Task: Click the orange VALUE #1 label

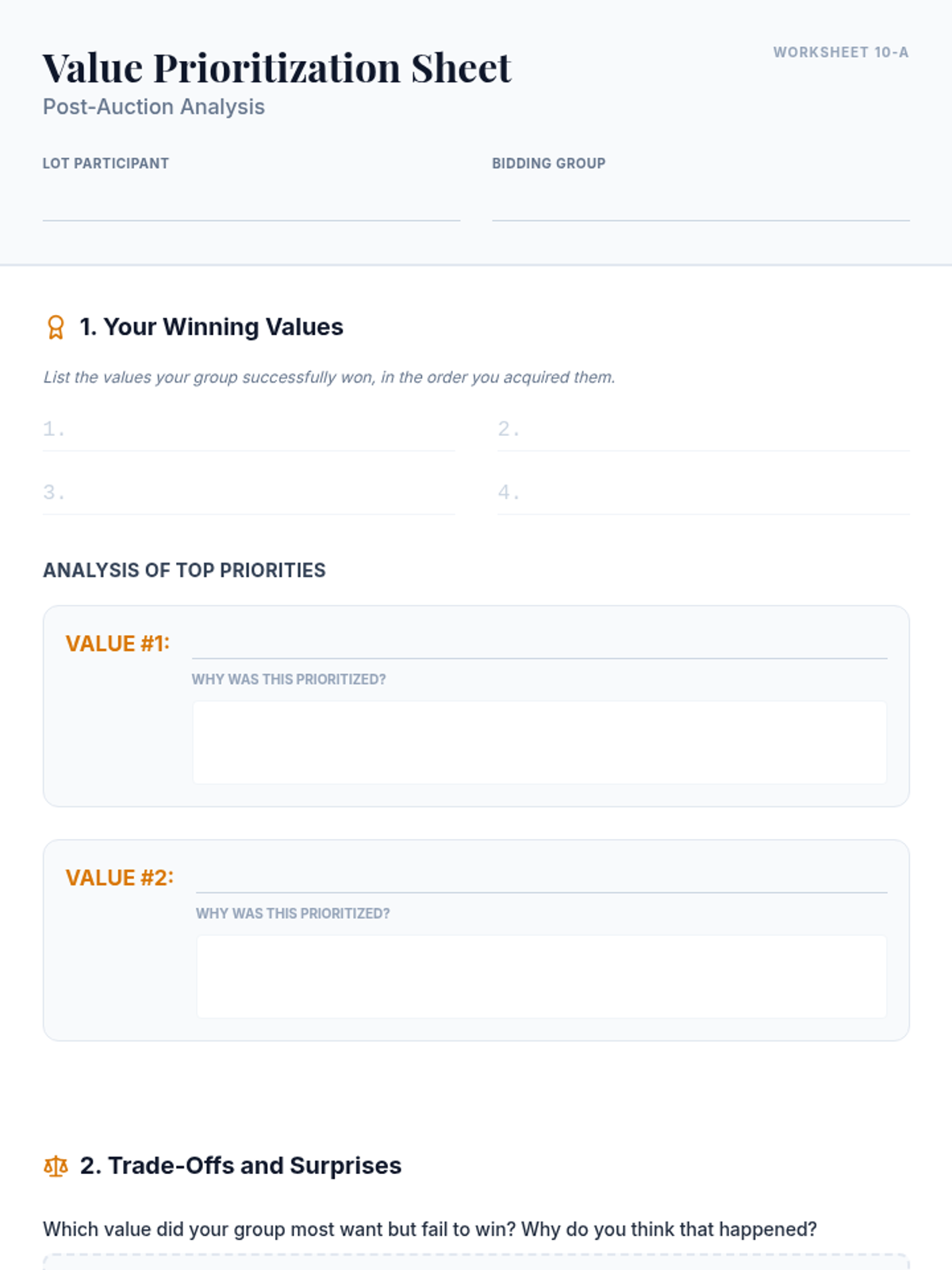Action: 117,644
